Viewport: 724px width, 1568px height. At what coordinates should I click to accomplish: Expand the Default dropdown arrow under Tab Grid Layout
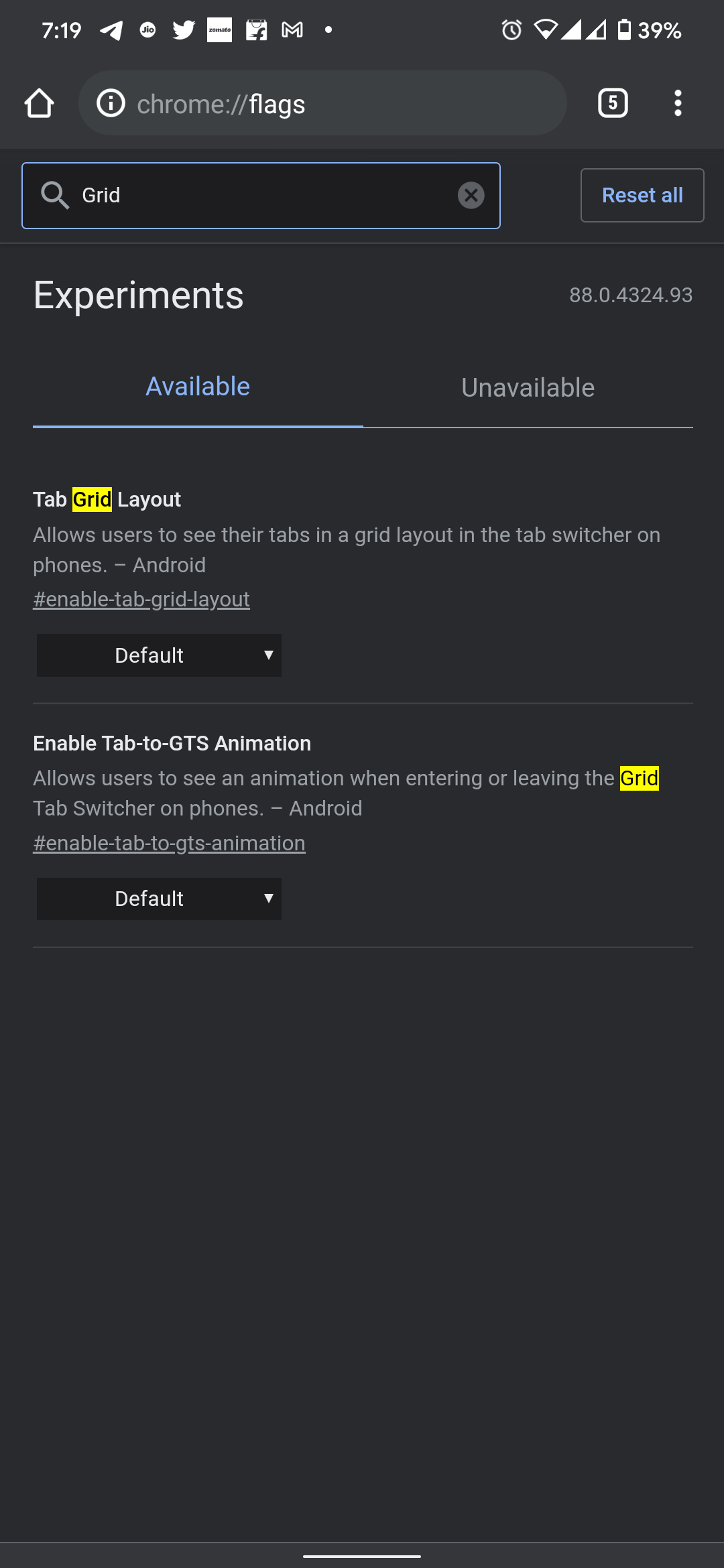click(x=268, y=655)
